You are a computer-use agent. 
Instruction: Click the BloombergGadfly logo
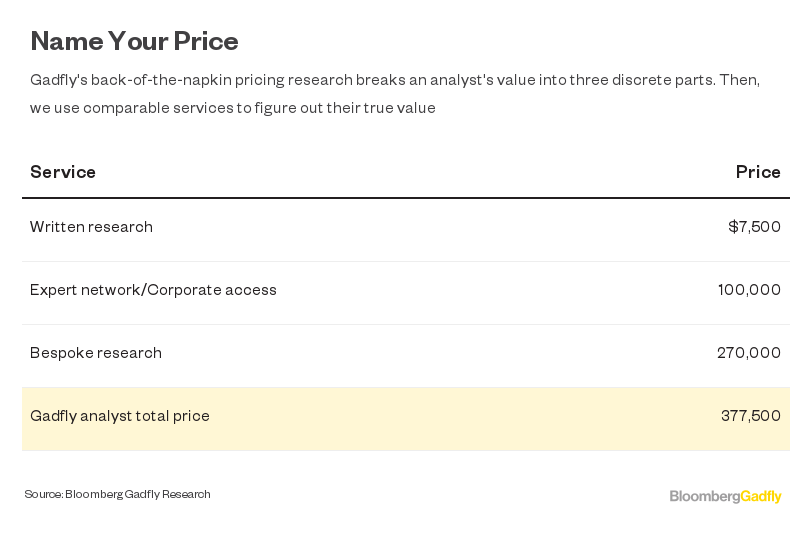click(725, 497)
